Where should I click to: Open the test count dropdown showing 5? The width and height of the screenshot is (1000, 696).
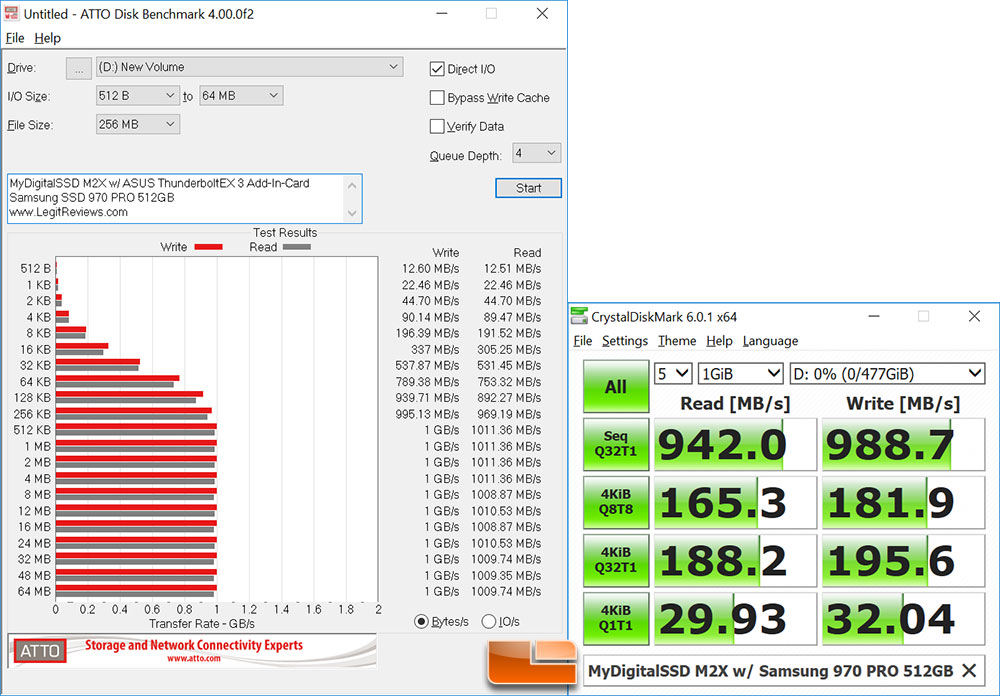click(673, 374)
